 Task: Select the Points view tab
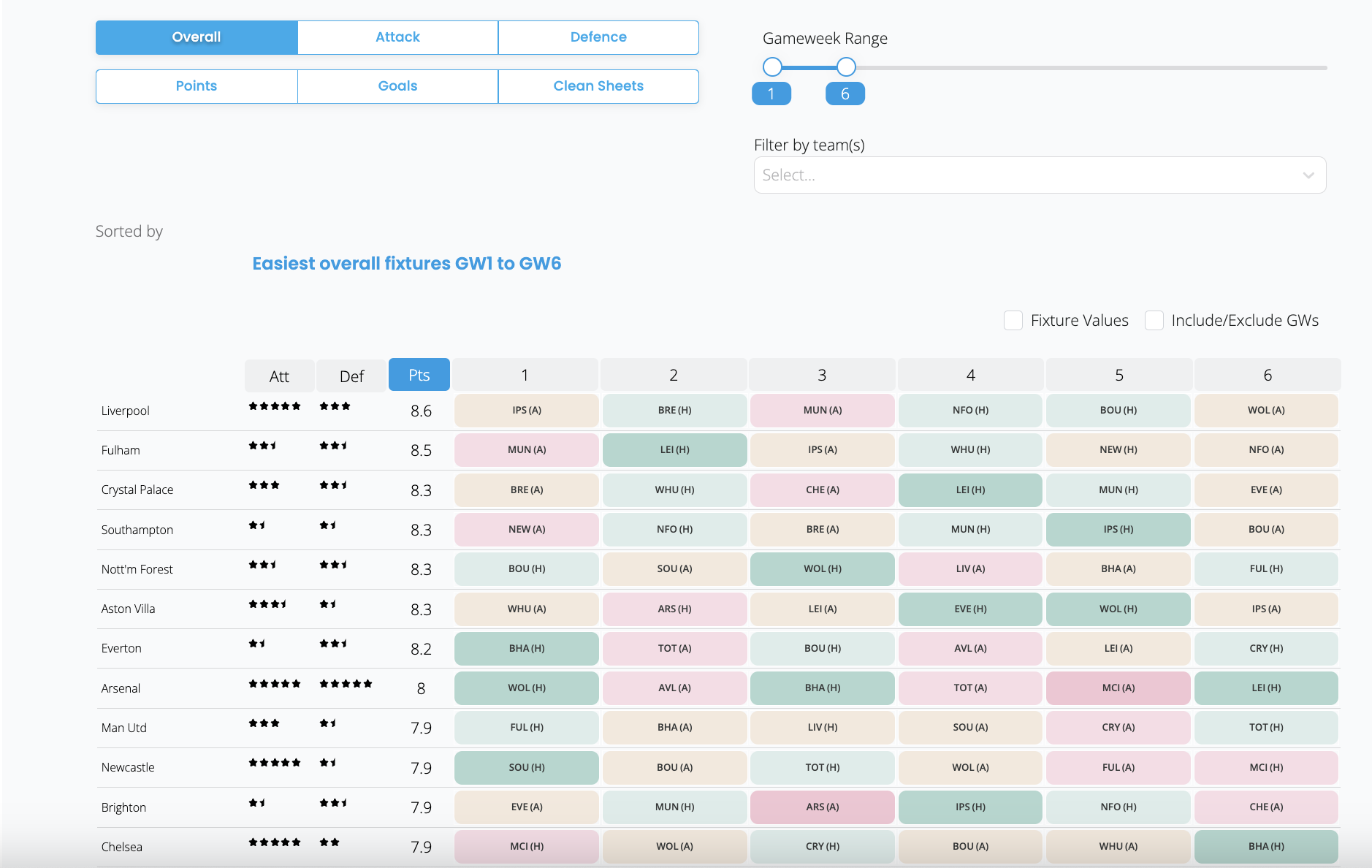197,86
